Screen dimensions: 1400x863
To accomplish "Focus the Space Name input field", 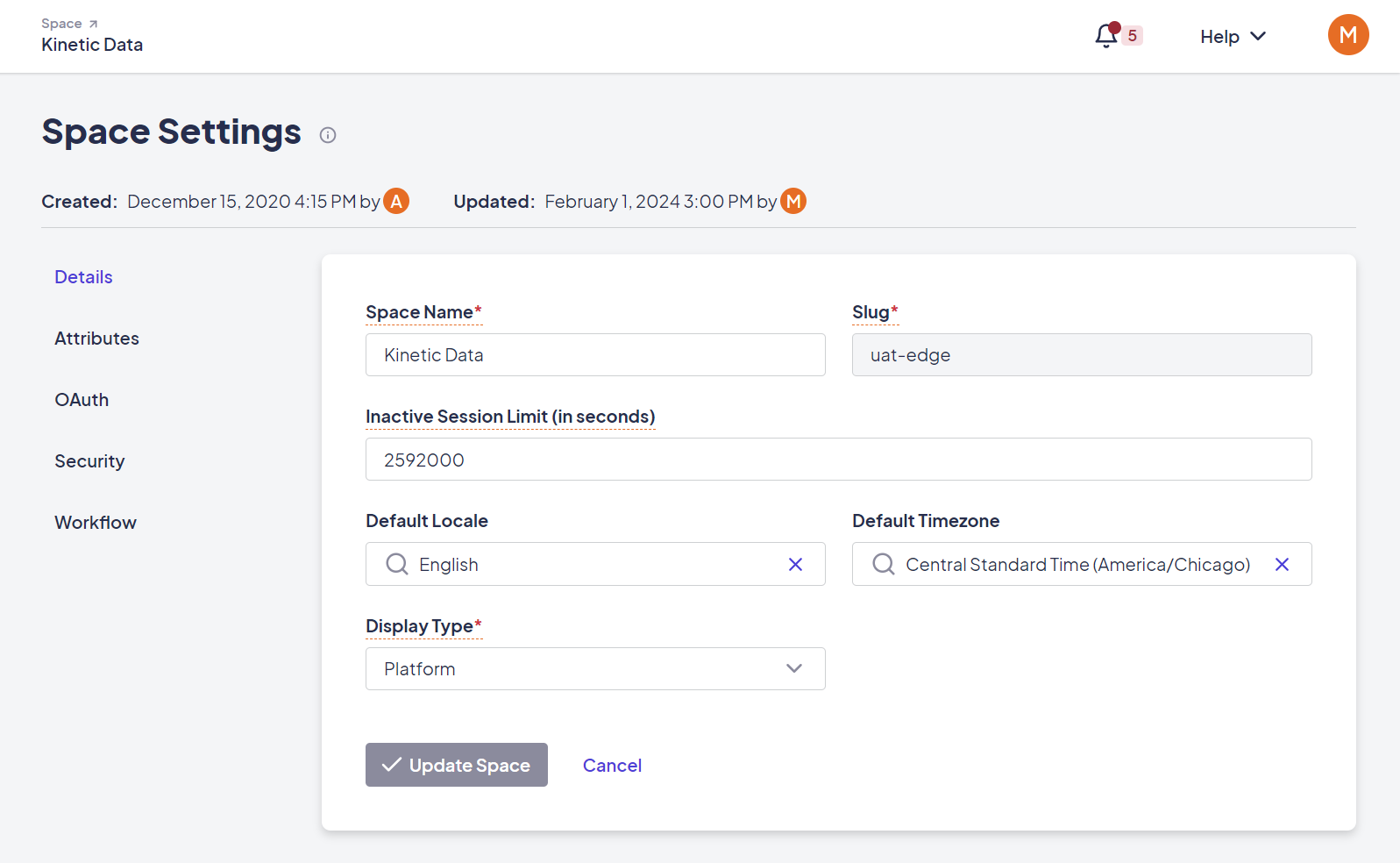I will click(595, 354).
